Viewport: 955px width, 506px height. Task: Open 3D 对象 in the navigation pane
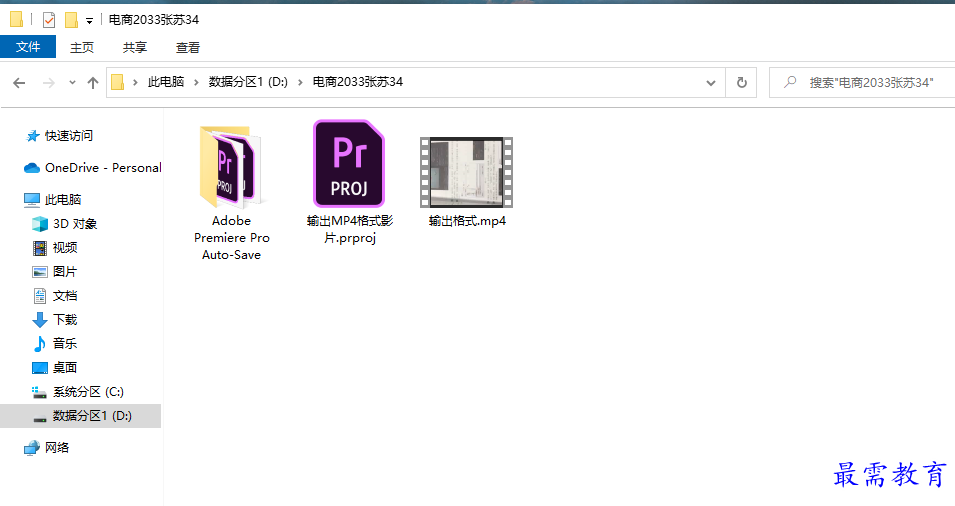click(74, 223)
